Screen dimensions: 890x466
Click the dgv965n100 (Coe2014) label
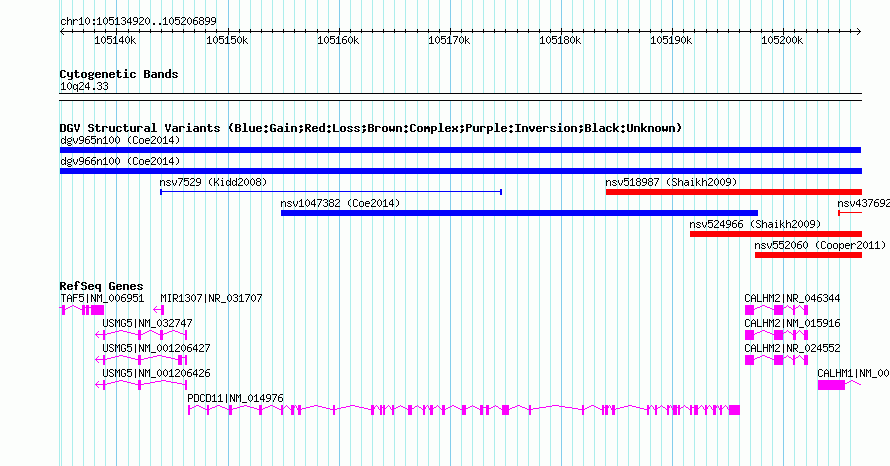coord(120,140)
